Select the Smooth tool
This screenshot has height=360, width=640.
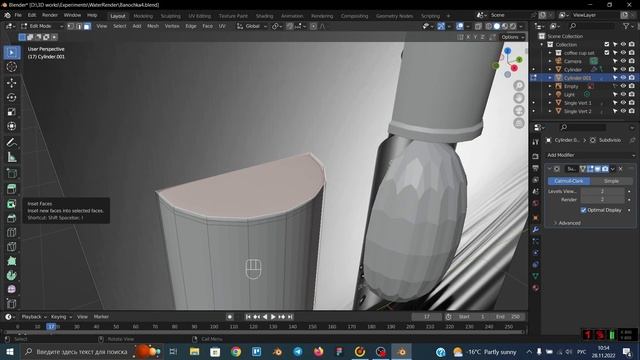click(11, 289)
